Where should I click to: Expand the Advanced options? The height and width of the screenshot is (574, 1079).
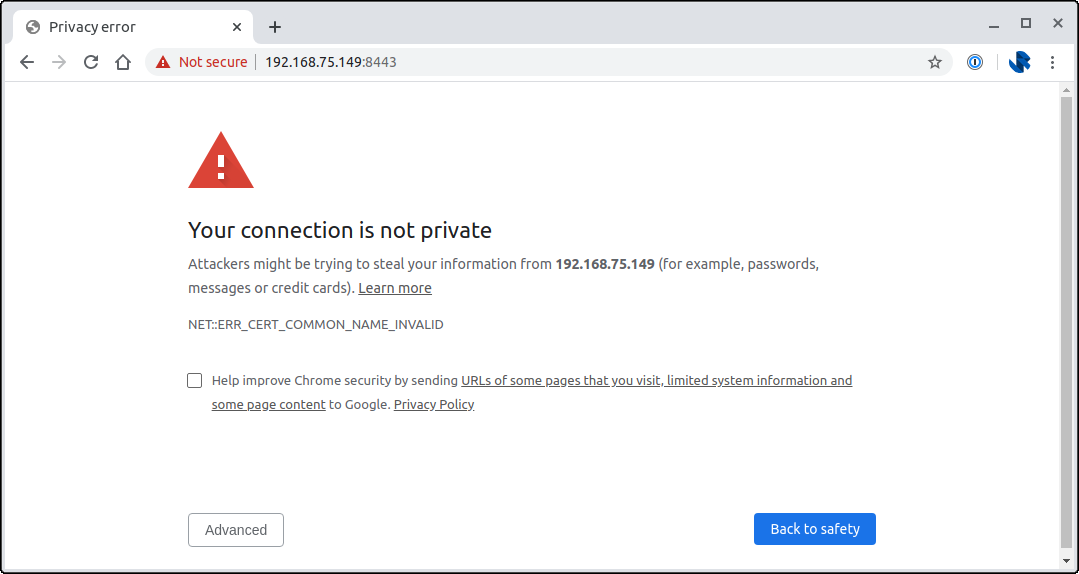[236, 530]
